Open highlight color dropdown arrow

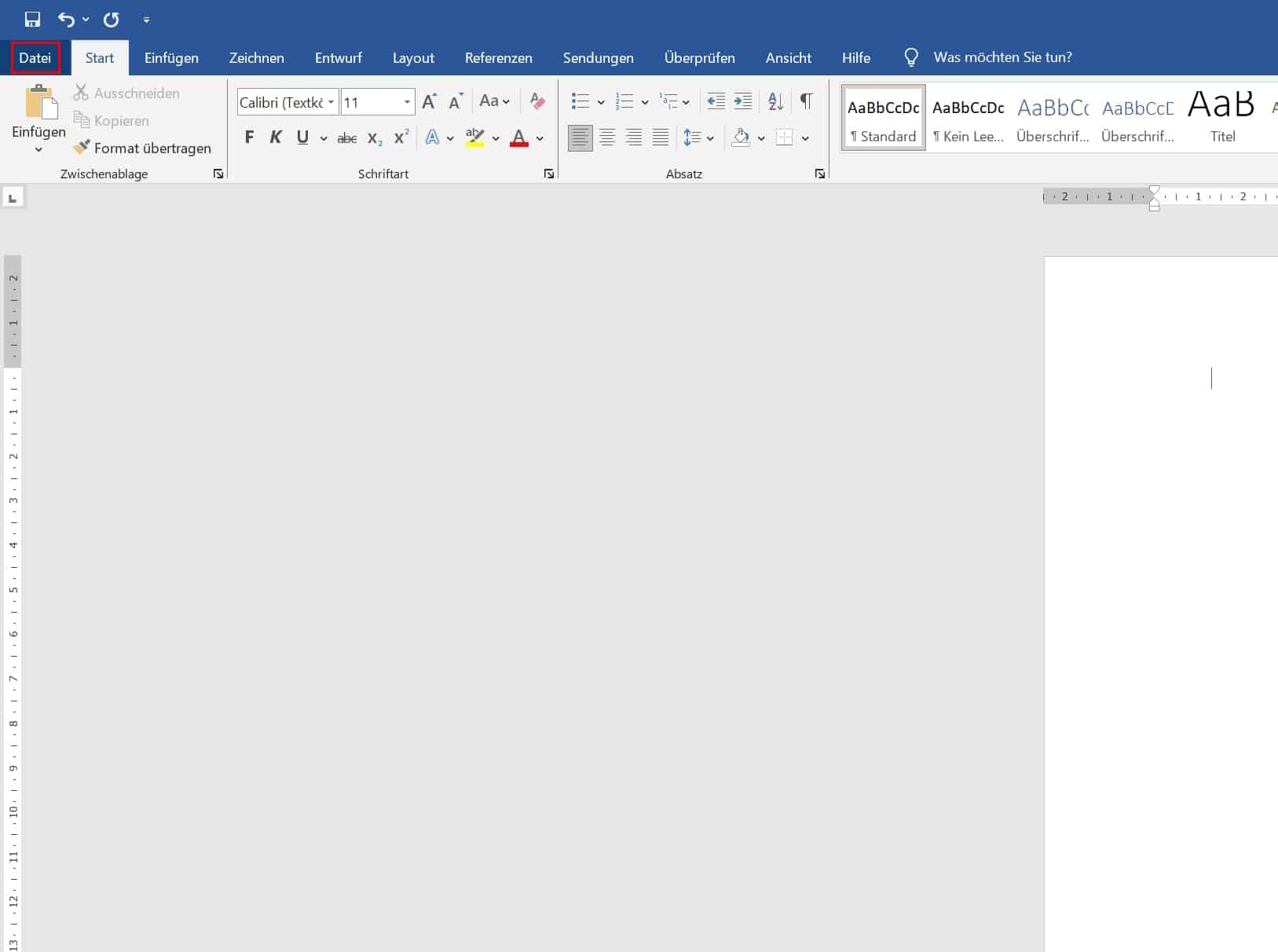pyautogui.click(x=496, y=138)
